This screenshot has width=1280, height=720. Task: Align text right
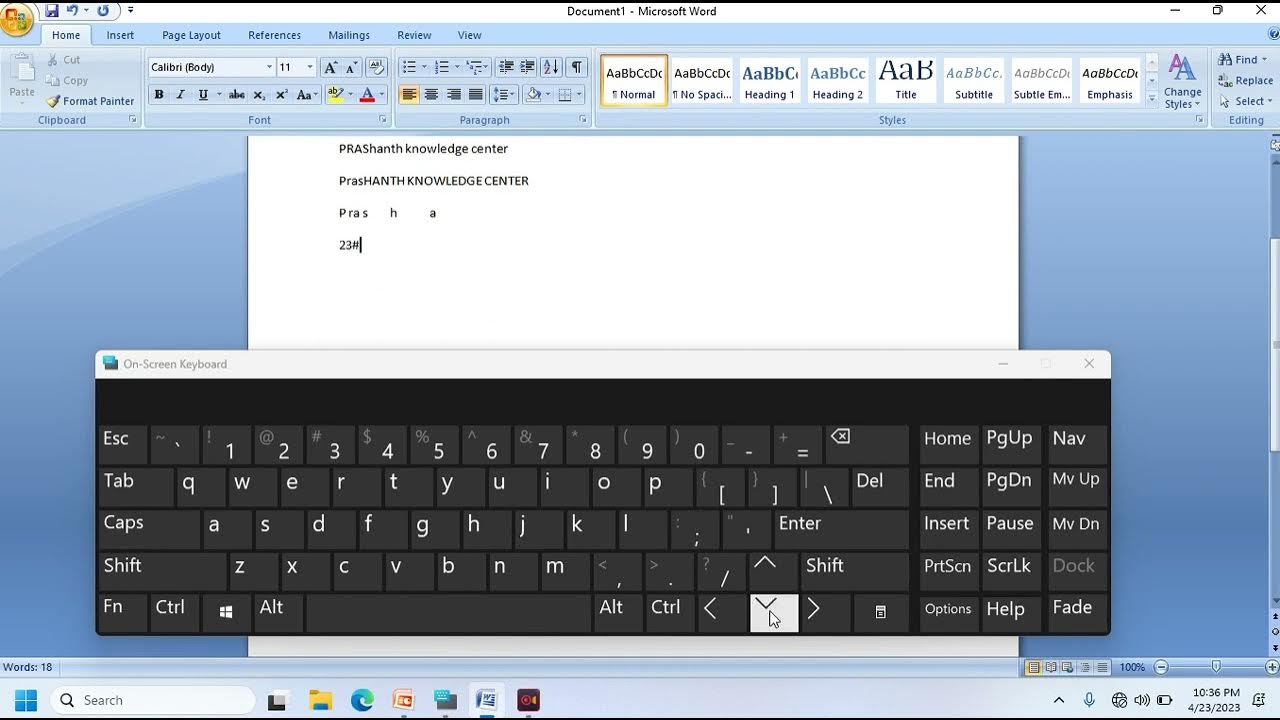pyautogui.click(x=453, y=95)
